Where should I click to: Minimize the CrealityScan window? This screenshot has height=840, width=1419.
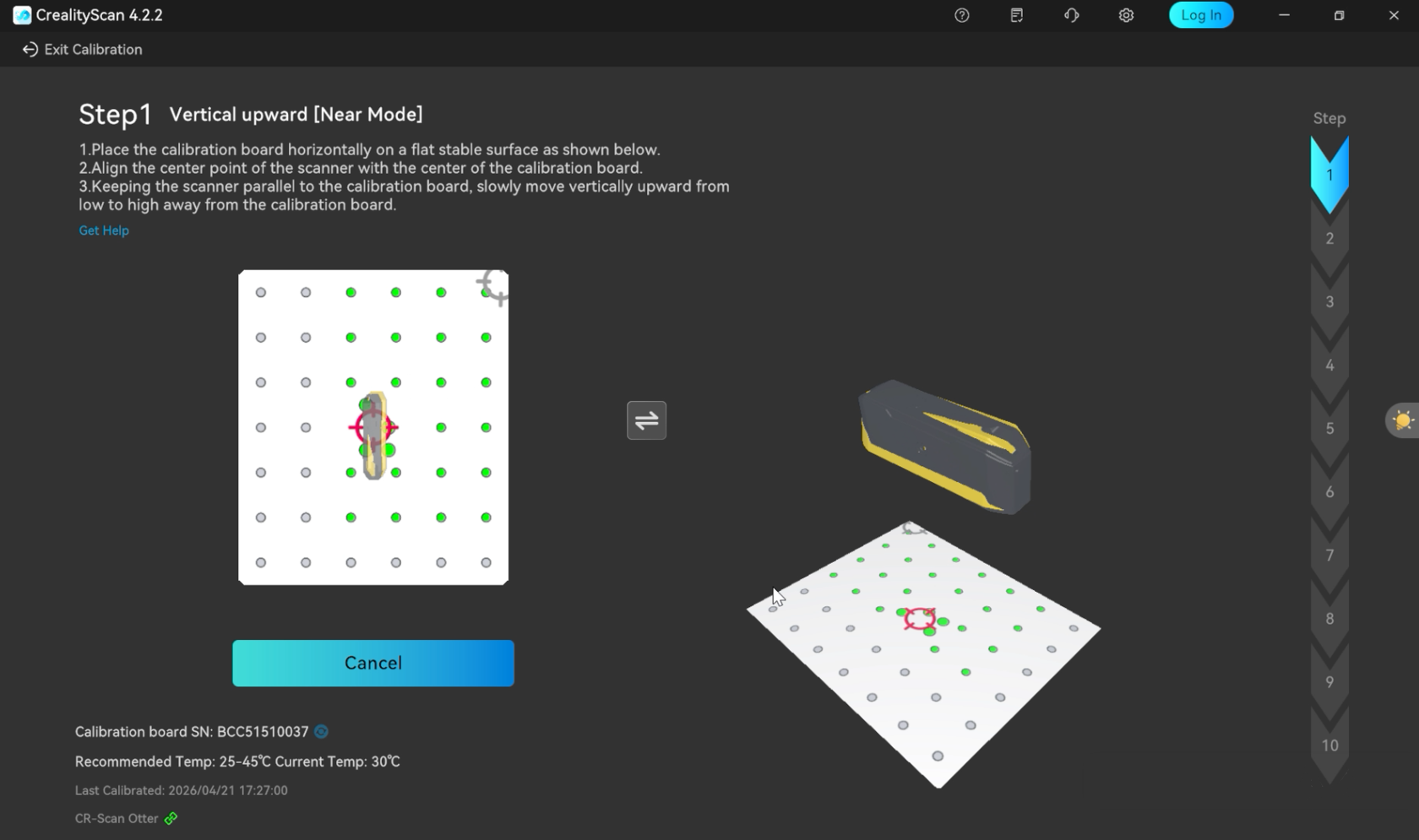pyautogui.click(x=1284, y=15)
